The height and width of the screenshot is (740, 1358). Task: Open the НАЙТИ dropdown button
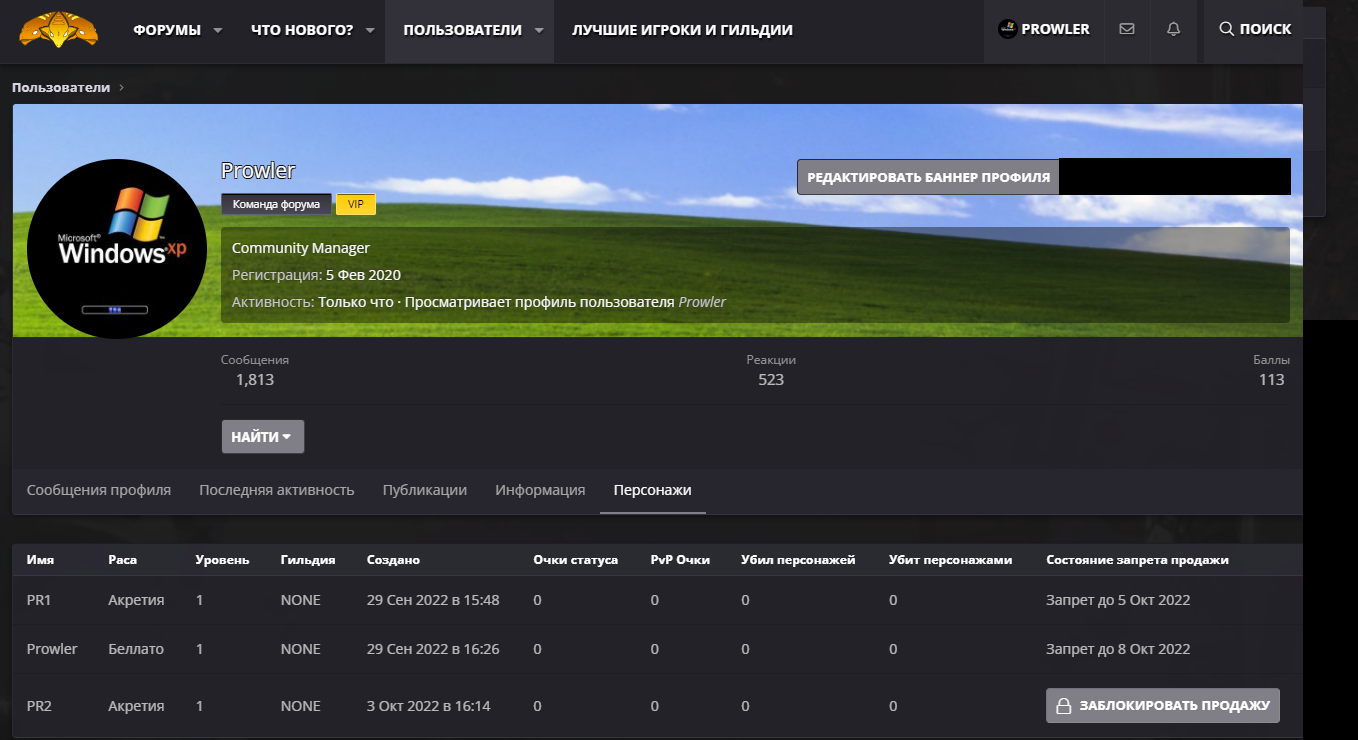click(x=262, y=437)
